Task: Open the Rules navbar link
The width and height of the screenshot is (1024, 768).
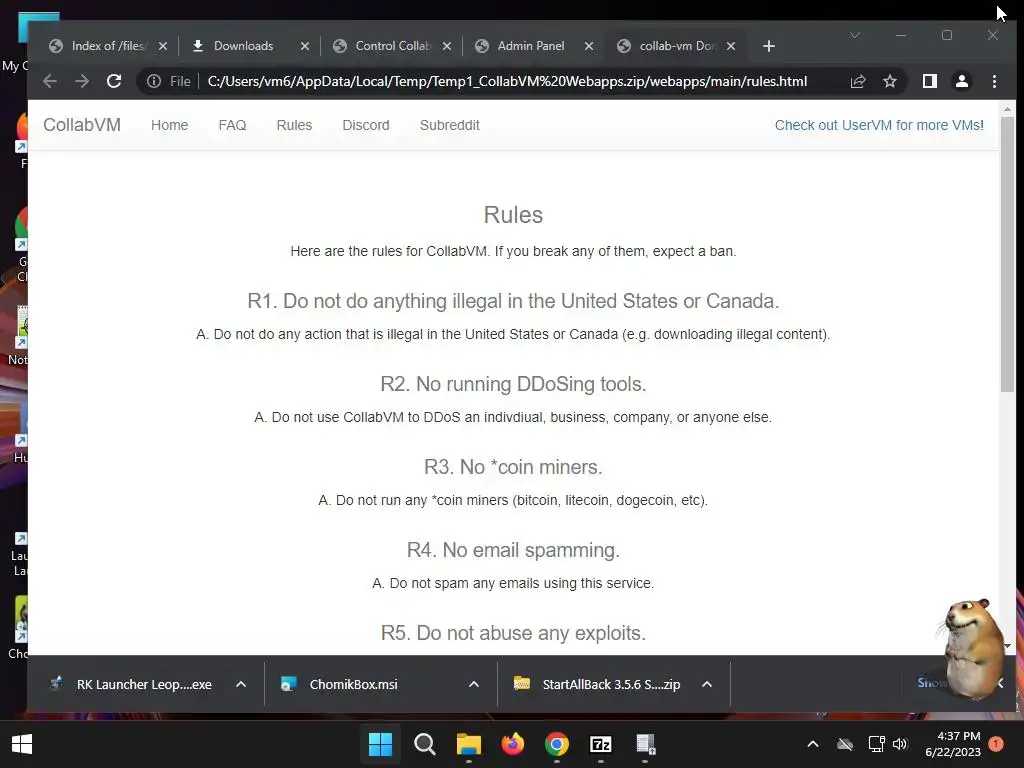Action: tap(294, 125)
